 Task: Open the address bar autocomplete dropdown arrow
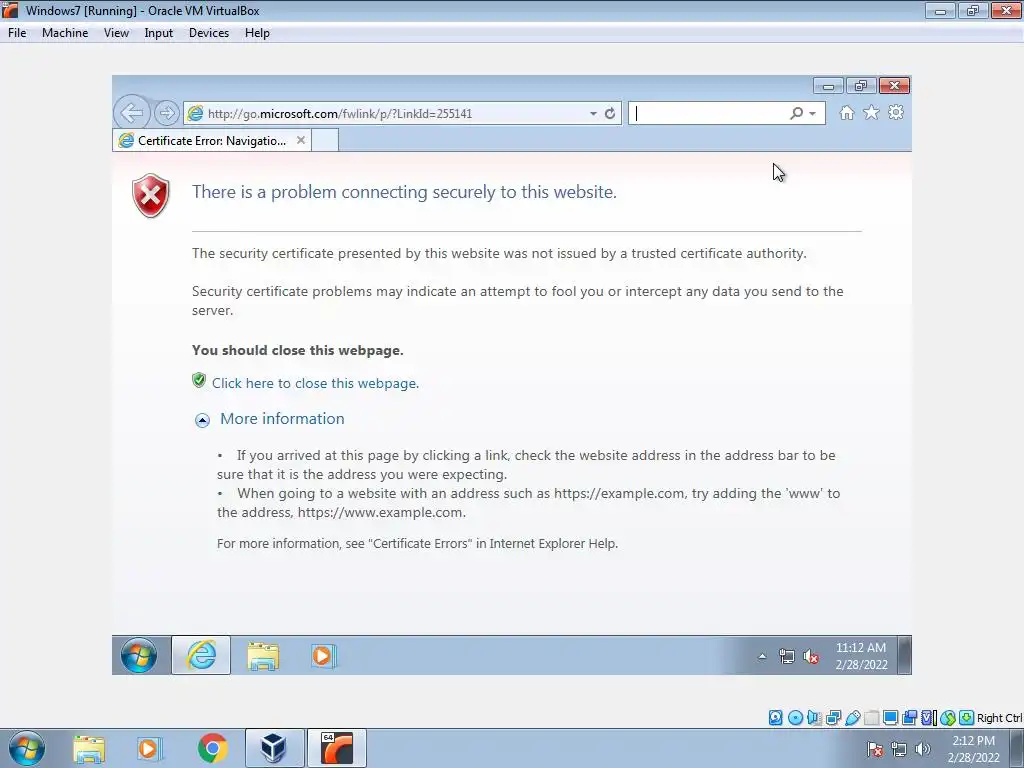[593, 113]
